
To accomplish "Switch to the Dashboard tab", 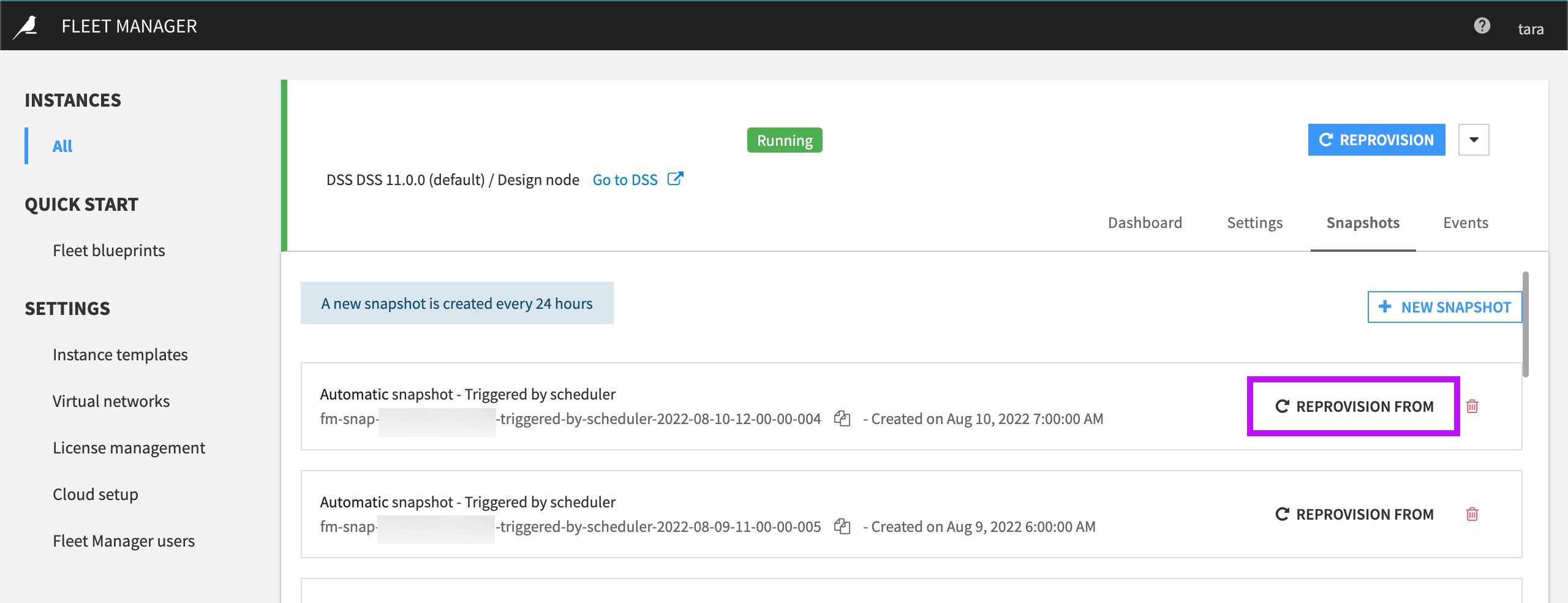I will (x=1145, y=222).
